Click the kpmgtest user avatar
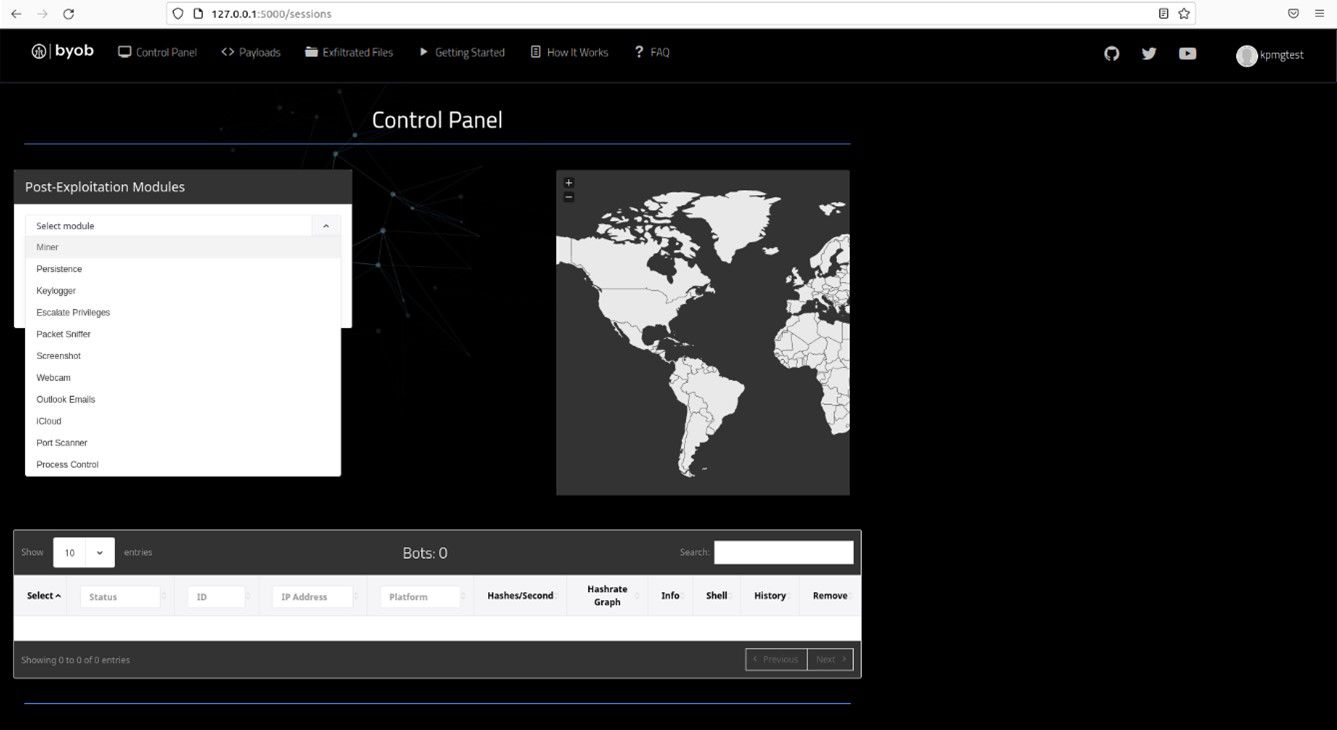 (x=1246, y=56)
